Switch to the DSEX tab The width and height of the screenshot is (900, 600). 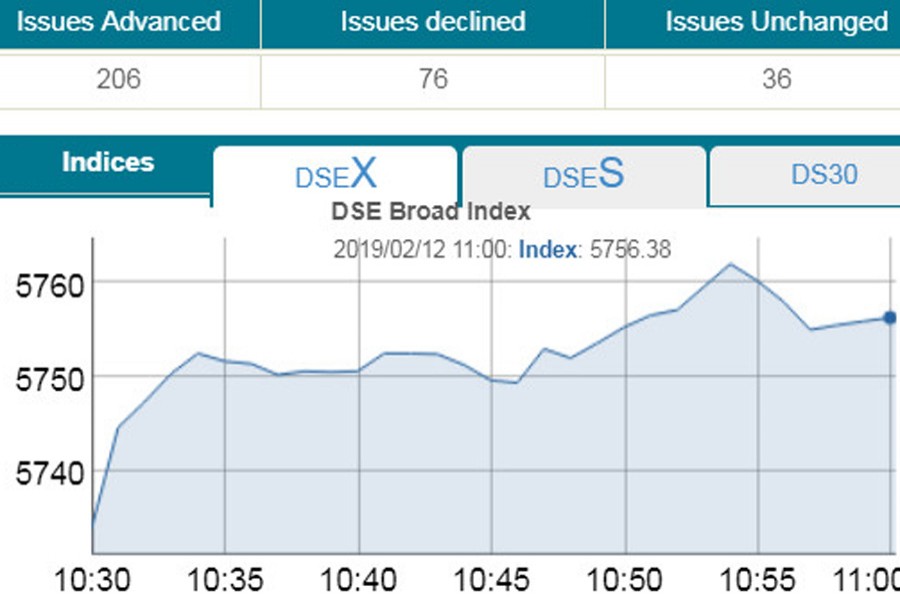[333, 175]
